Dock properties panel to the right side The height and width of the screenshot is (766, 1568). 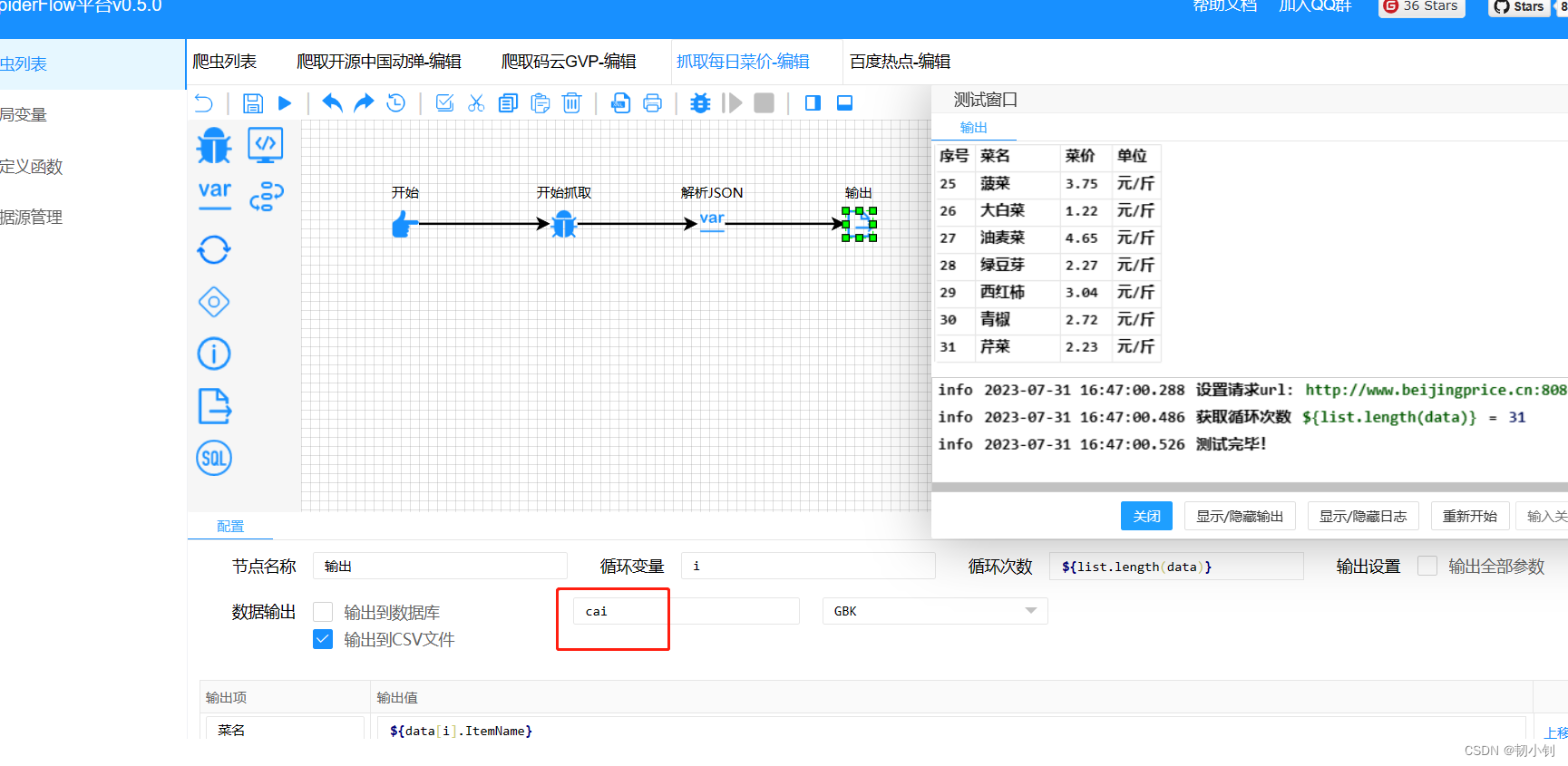tap(813, 103)
